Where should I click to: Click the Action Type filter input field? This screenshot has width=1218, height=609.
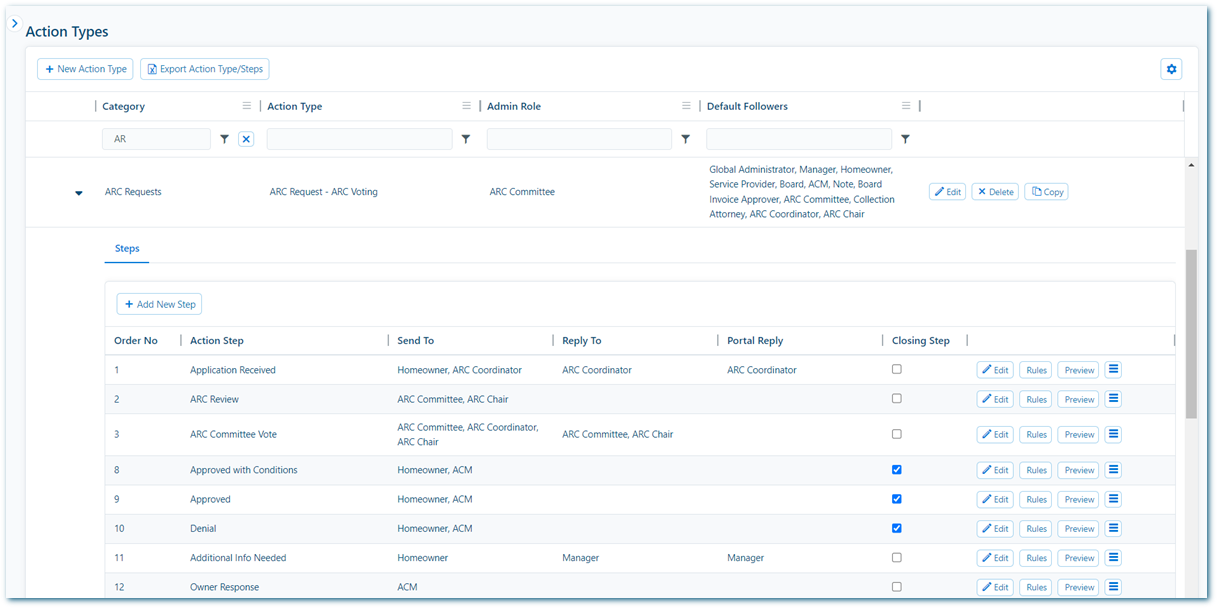pos(359,140)
